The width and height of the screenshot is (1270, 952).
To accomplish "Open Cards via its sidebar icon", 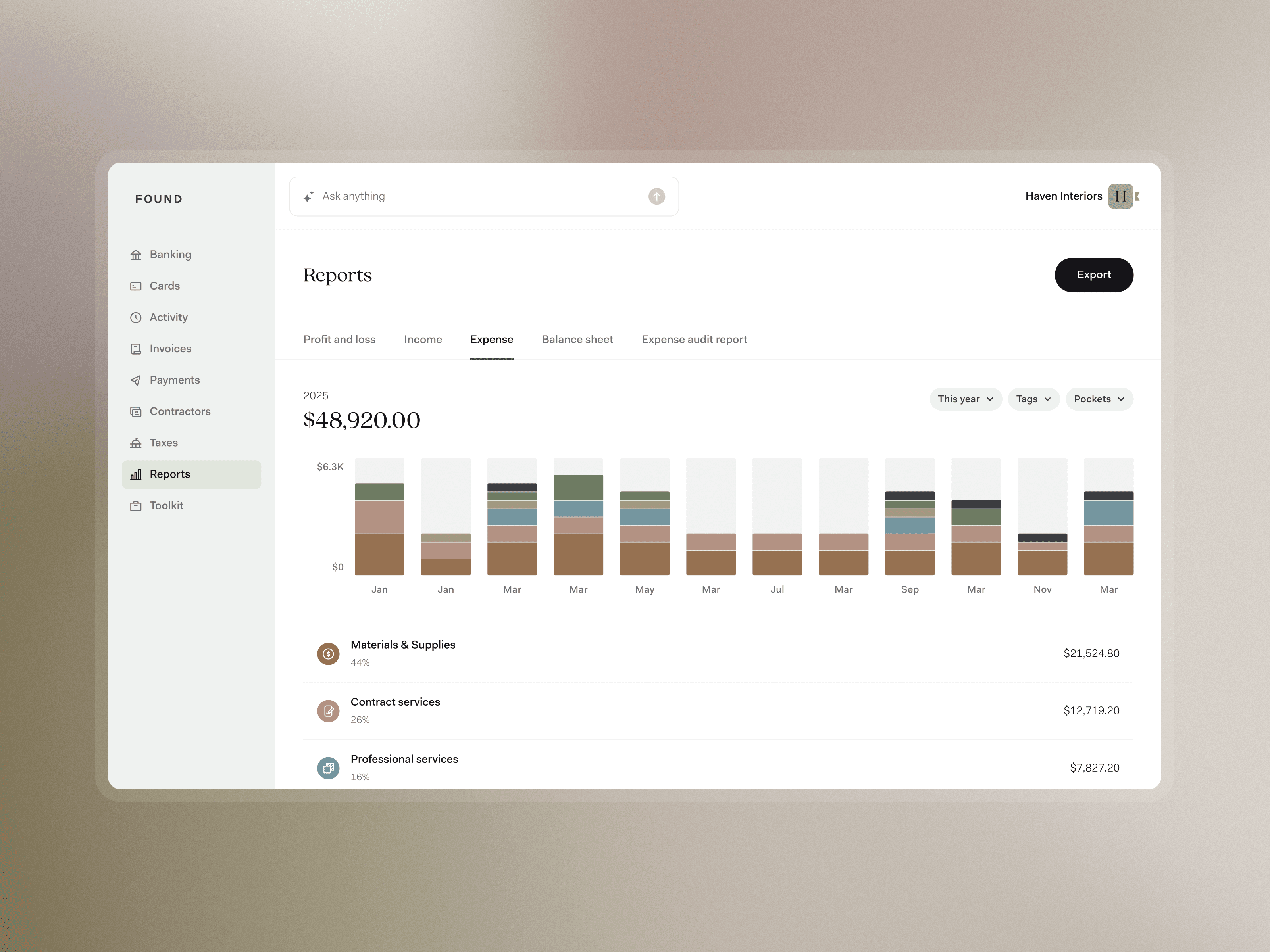I will (135, 286).
